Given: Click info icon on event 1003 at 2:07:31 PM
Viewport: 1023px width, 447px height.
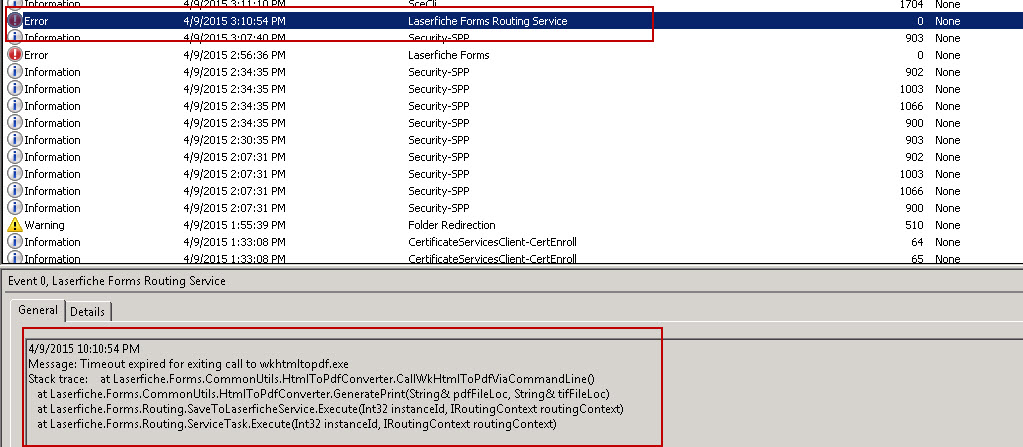Looking at the screenshot, I should (14, 174).
